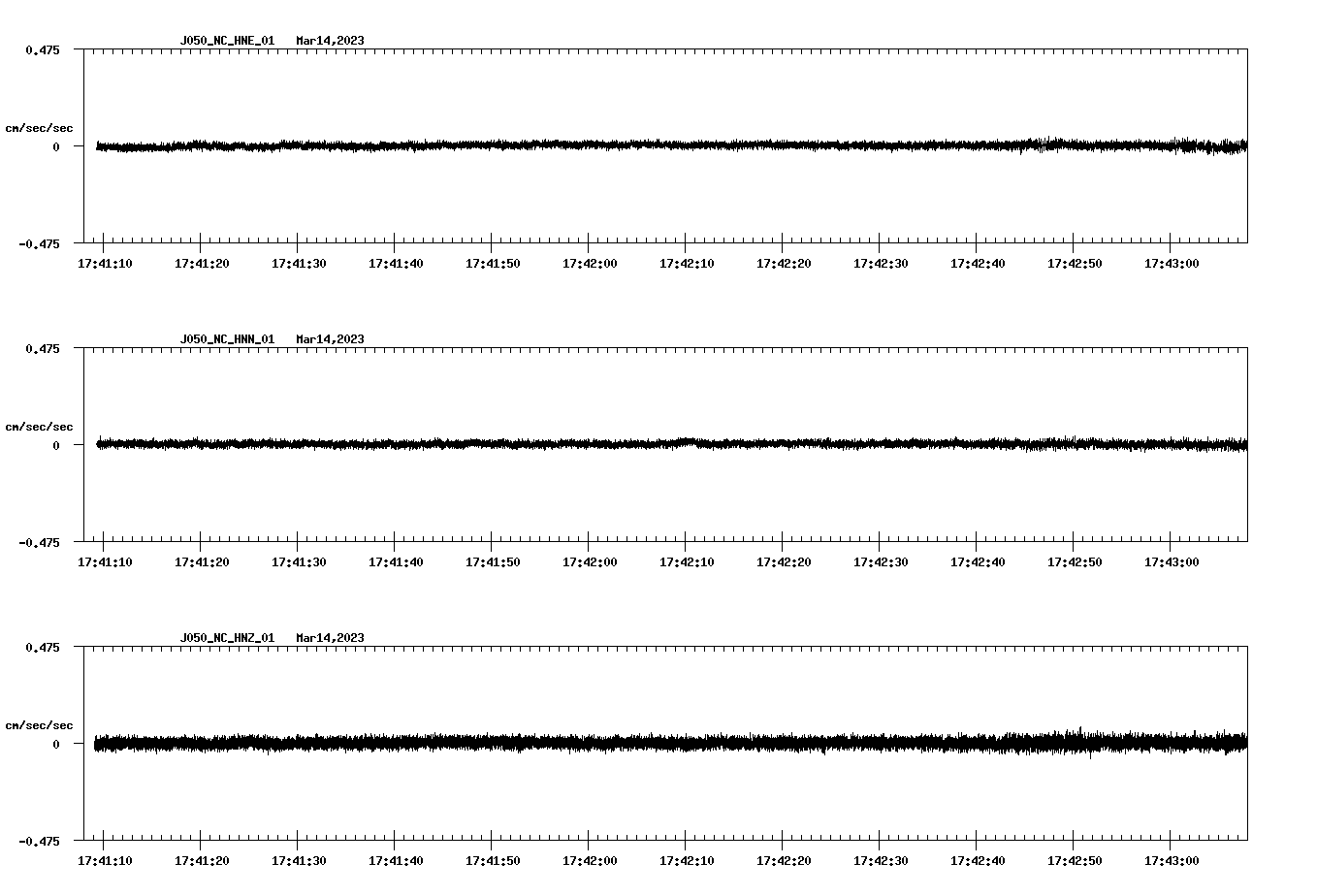Select the HNZ waveform trace near its end
The height and width of the screenshot is (896, 1317).
1222,743
